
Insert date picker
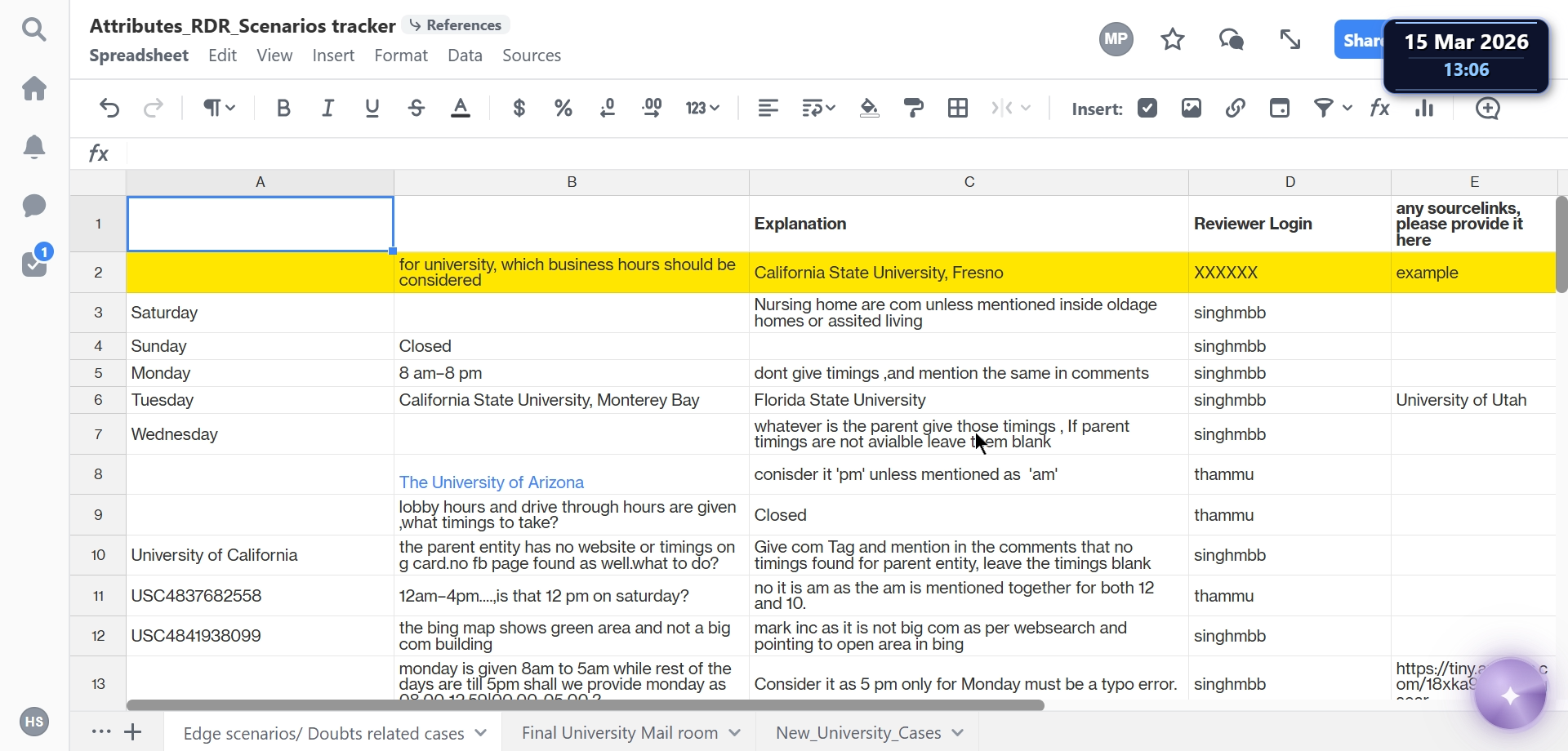[1280, 108]
